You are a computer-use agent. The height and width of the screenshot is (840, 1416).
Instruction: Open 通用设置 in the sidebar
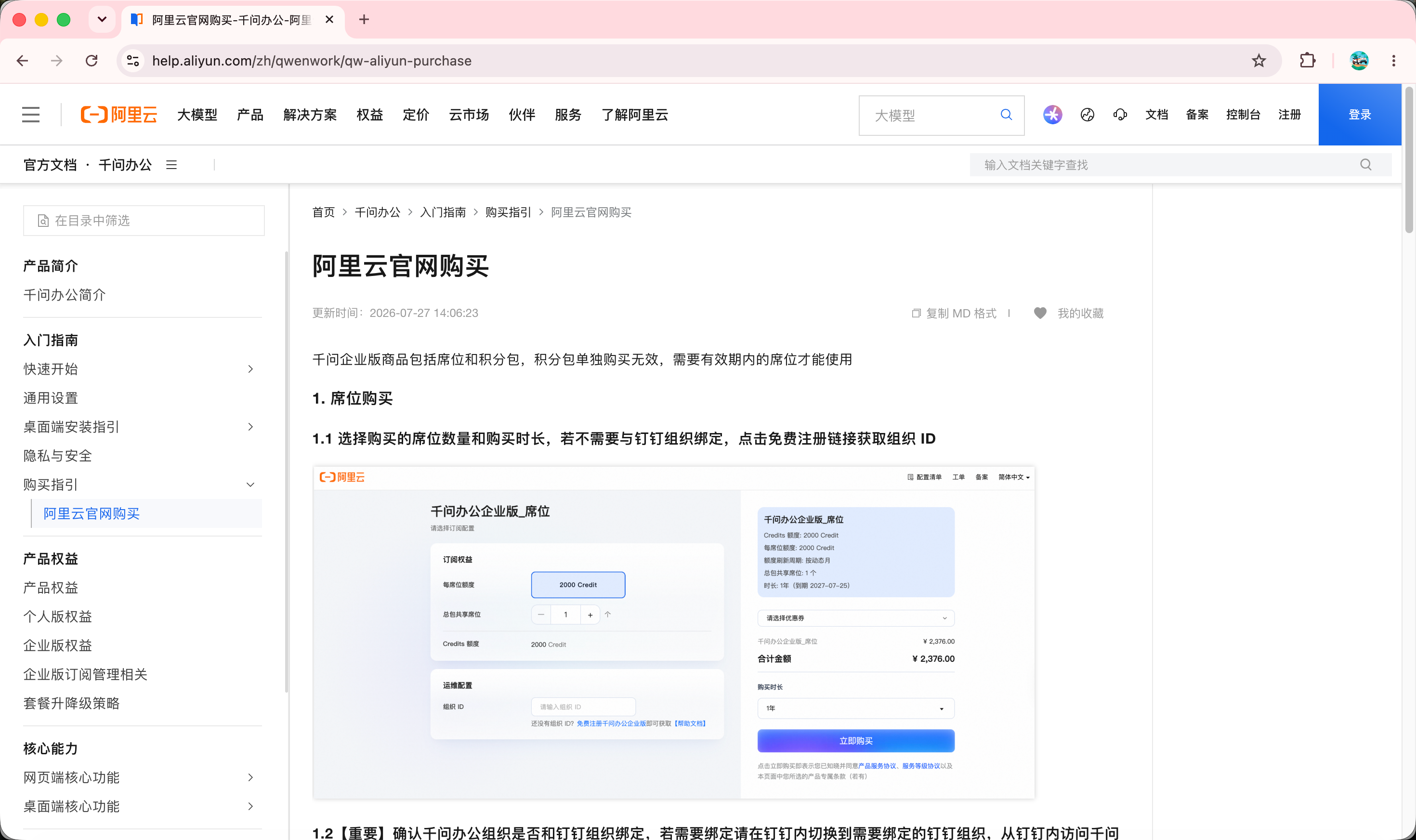click(51, 398)
